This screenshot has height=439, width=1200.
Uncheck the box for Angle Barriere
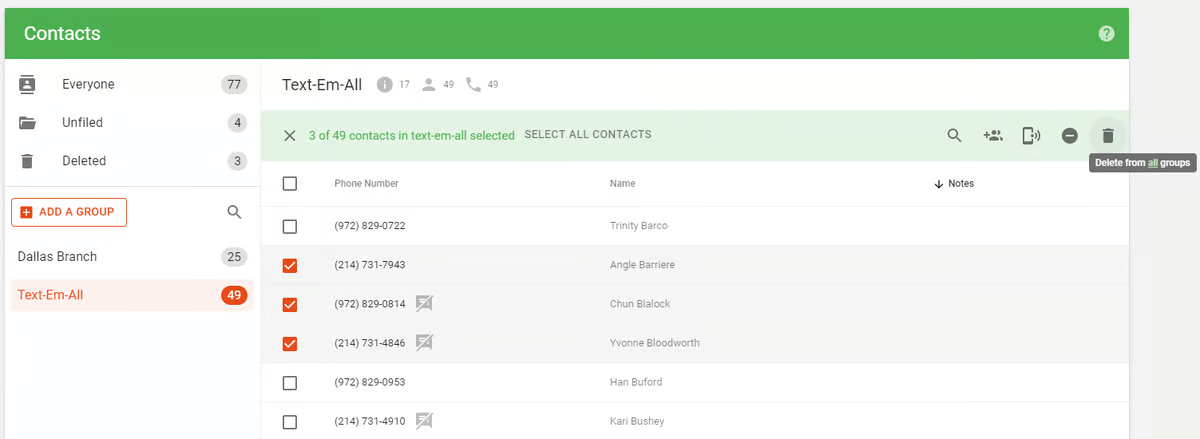[x=290, y=265]
